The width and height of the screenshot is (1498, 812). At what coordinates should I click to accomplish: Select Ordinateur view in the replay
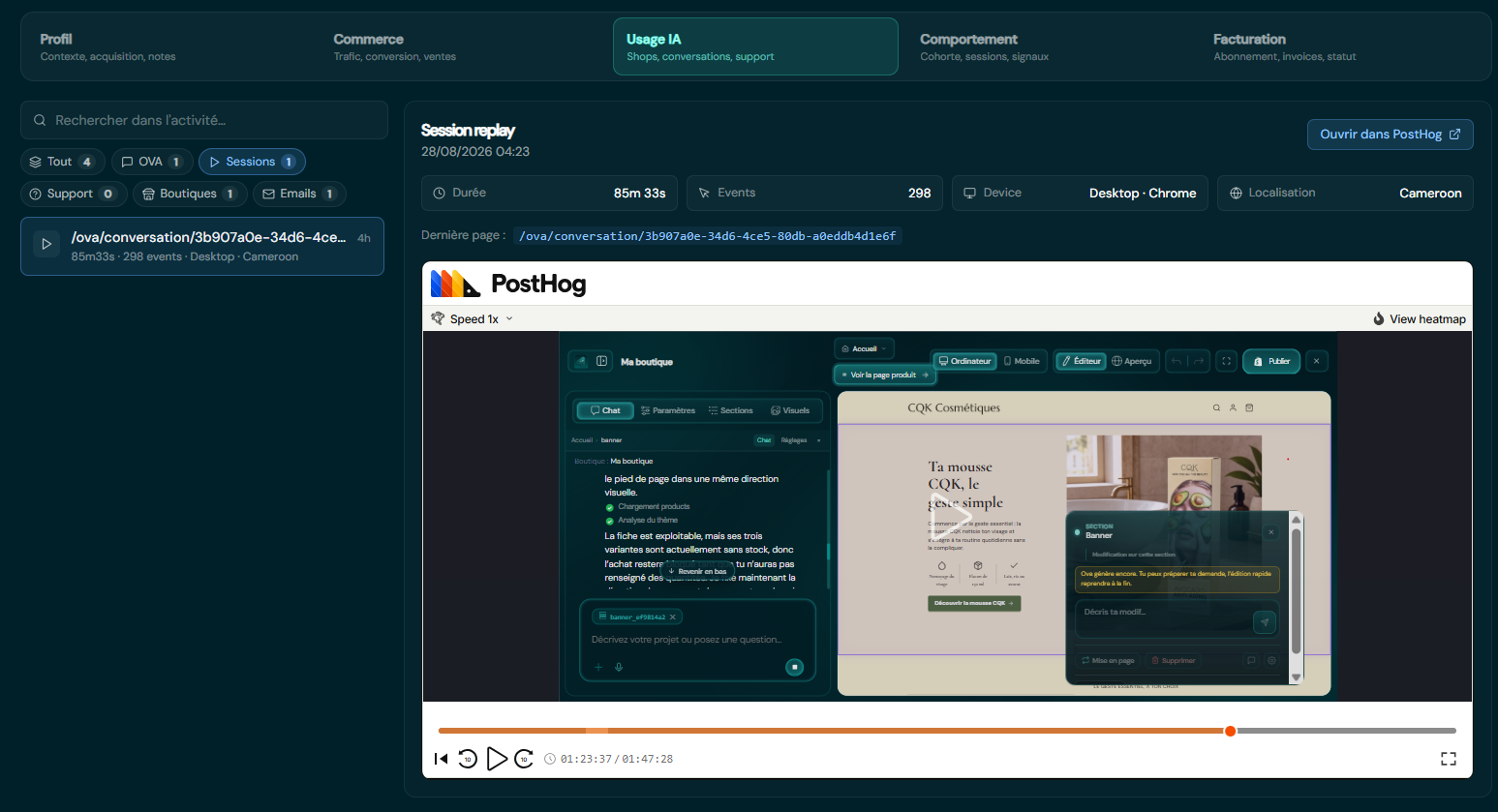[964, 361]
